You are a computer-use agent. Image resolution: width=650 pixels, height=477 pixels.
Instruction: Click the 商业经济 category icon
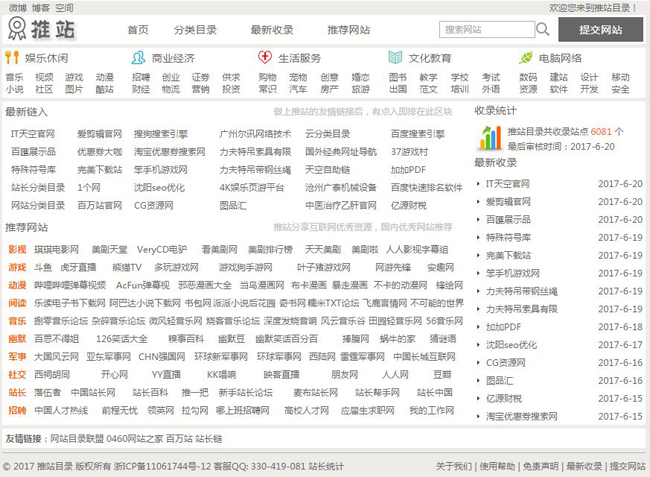[139, 58]
